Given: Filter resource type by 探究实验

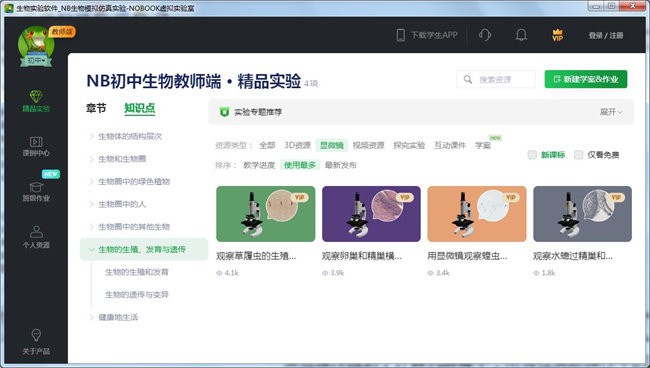Looking at the screenshot, I should [x=409, y=145].
